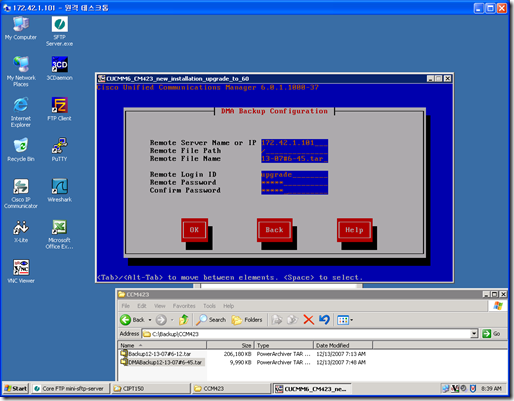The image size is (514, 401).
Task: Open X-Lite desktop icon
Action: [21, 231]
